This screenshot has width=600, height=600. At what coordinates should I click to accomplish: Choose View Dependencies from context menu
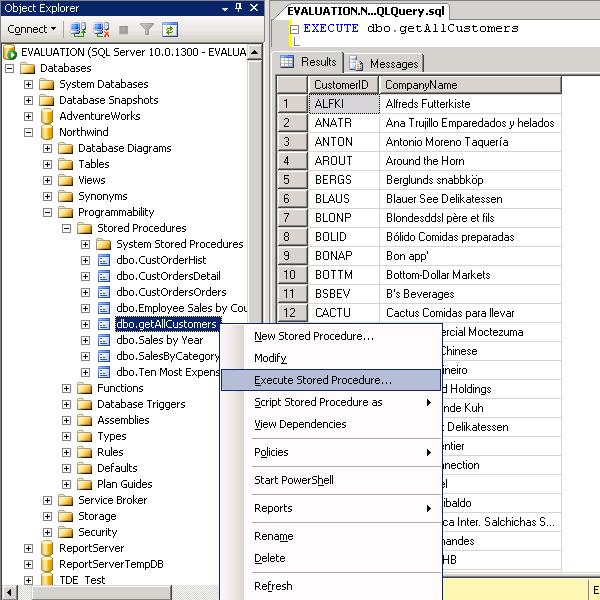[x=331, y=424]
